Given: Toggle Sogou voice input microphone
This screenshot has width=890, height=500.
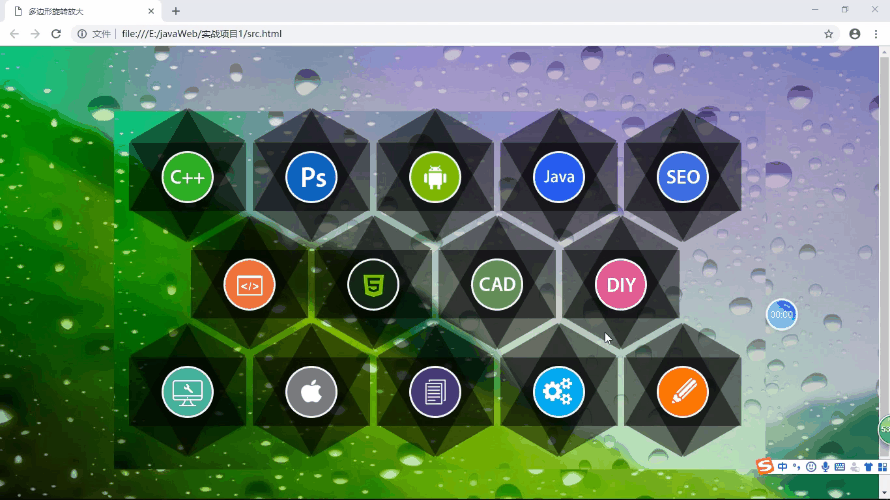Looking at the screenshot, I should (825, 467).
